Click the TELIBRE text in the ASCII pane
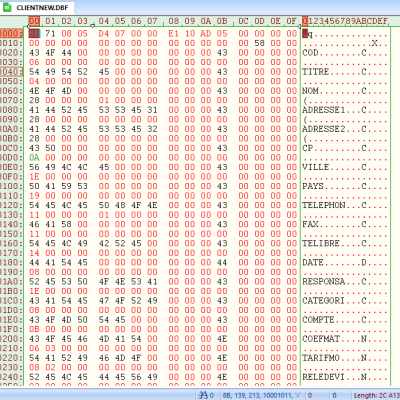 321,243
